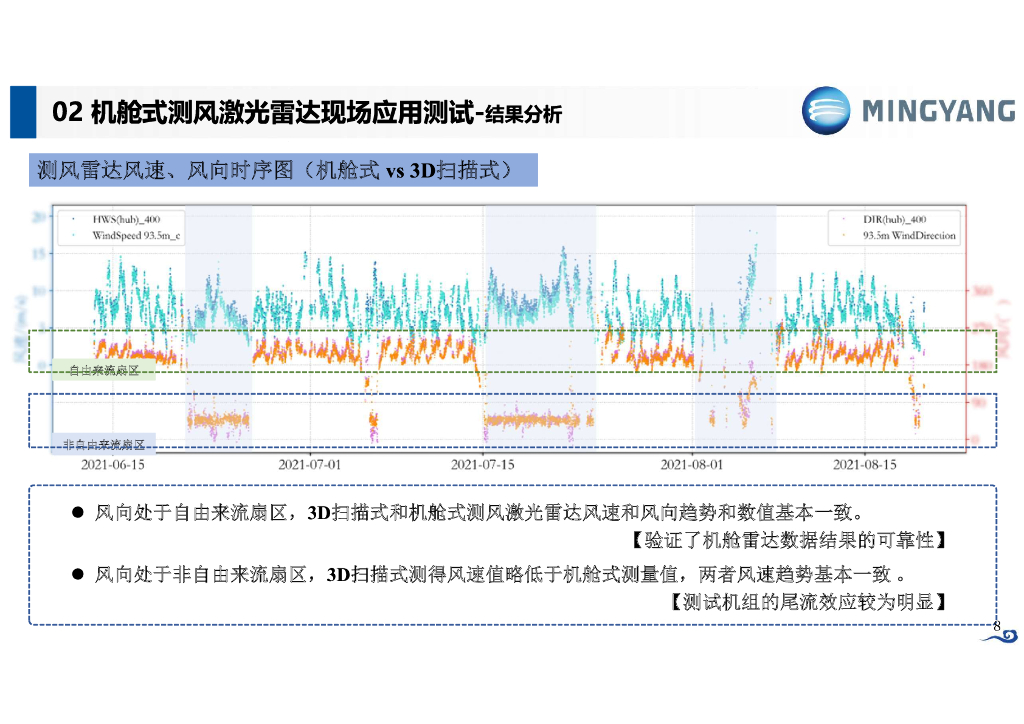
Task: Click the 93.5m WindDirection legend marker
Action: 843,234
